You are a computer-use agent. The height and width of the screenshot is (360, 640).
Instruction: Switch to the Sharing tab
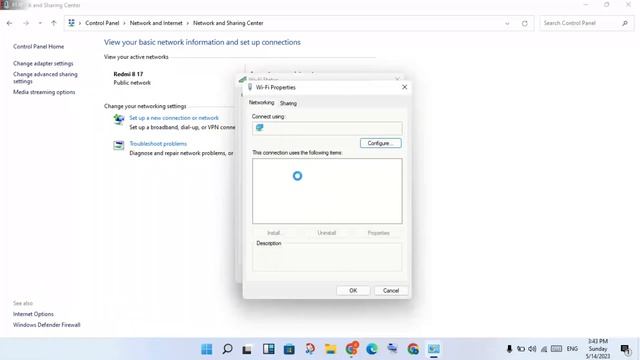(288, 103)
